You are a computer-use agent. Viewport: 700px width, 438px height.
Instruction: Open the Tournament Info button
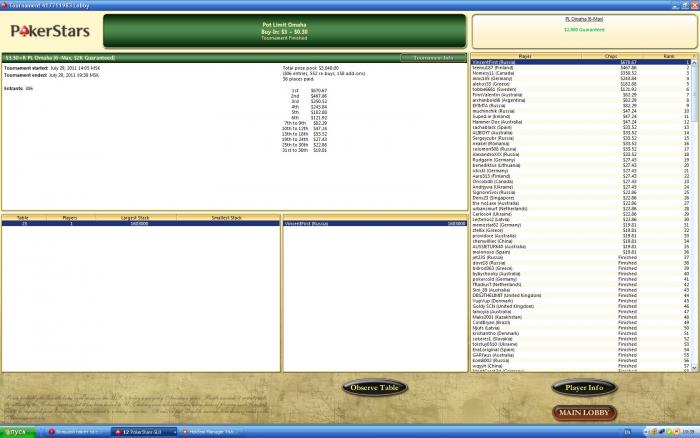pyautogui.click(x=433, y=58)
